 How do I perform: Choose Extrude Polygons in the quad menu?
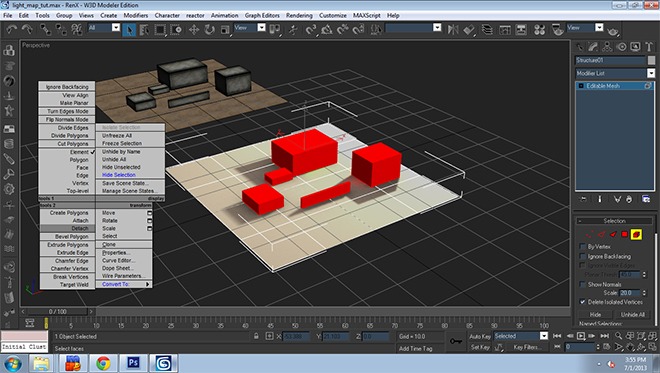(67, 245)
